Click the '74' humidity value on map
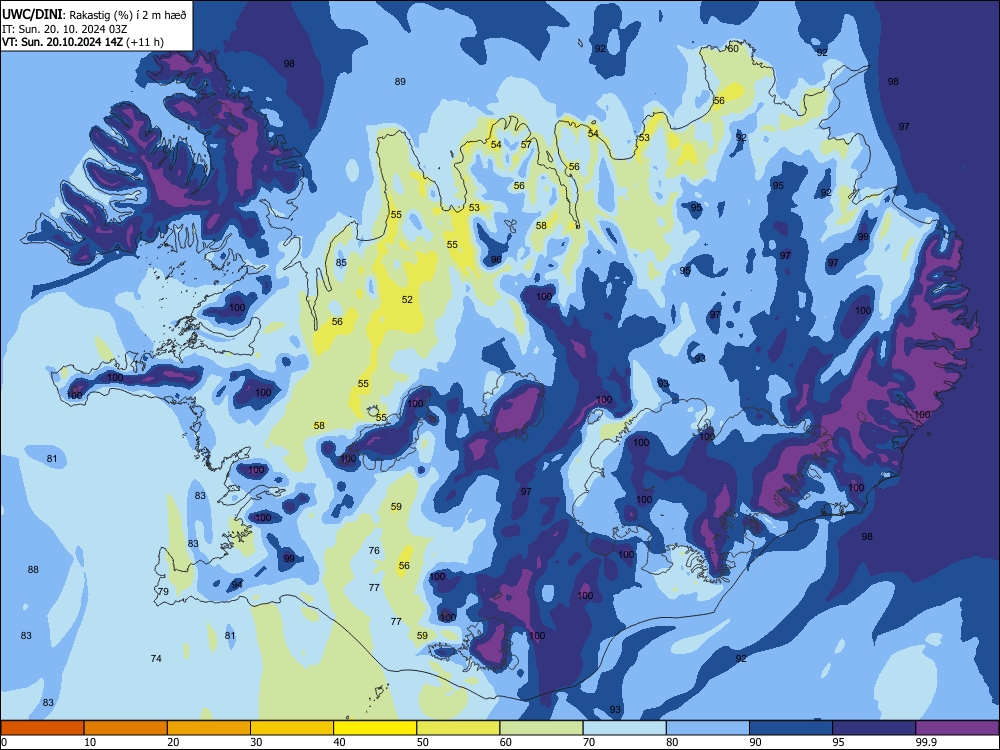This screenshot has height=750, width=1000. coord(156,659)
